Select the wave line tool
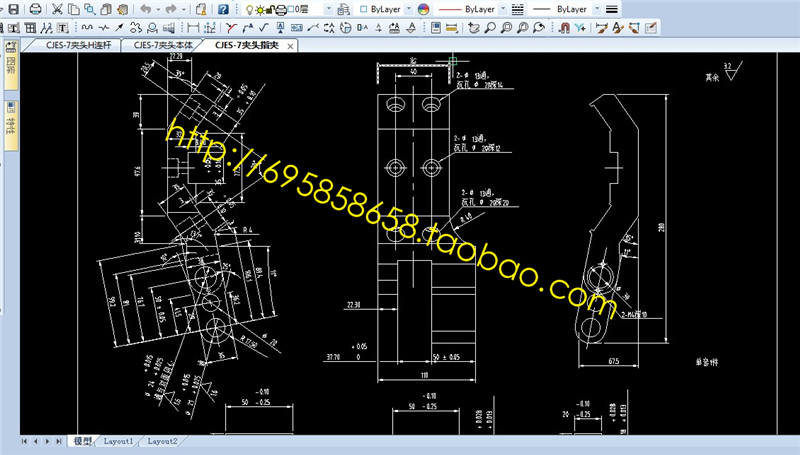 click(87, 28)
